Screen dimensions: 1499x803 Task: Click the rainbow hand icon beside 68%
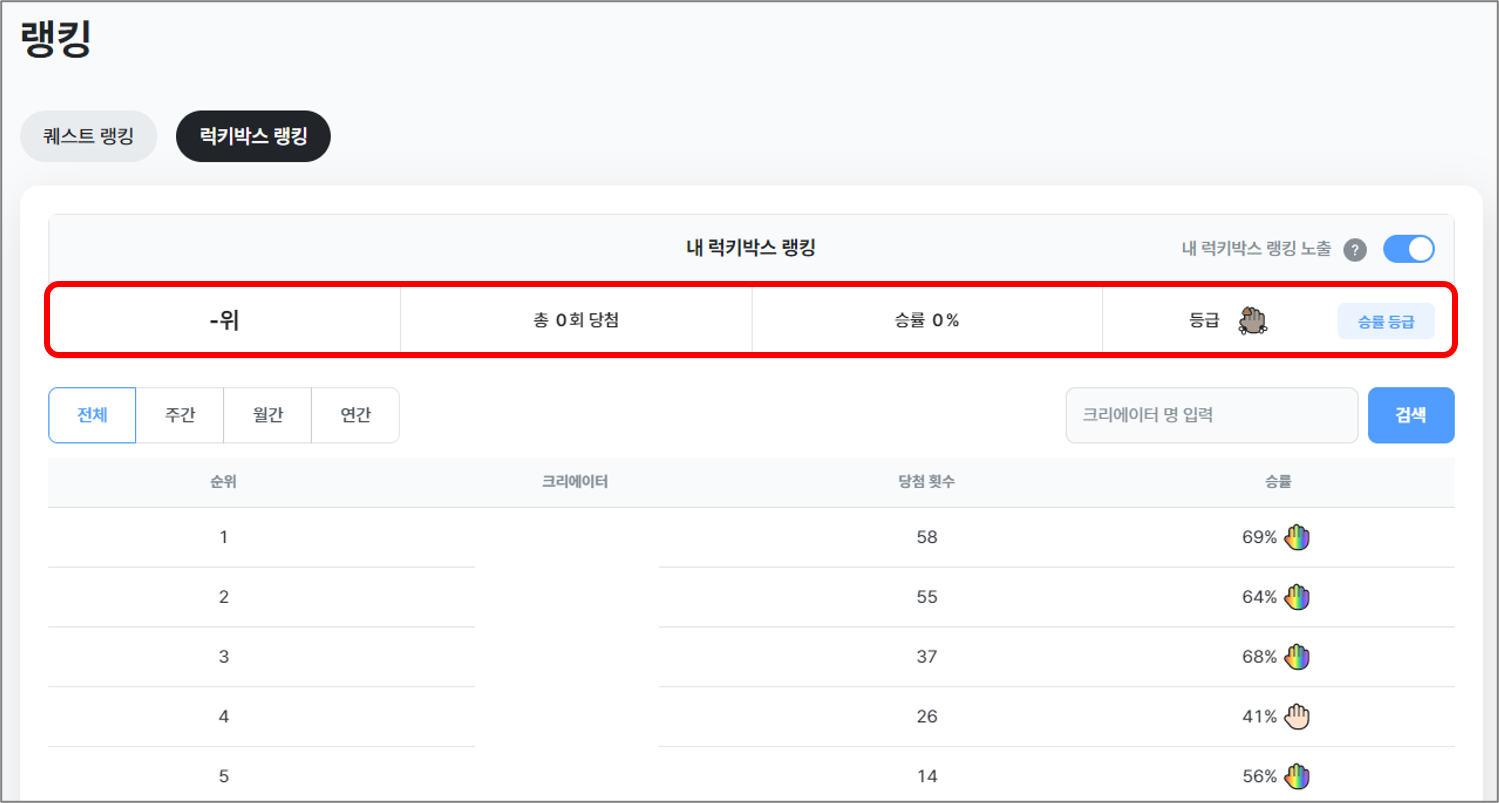coord(1297,657)
